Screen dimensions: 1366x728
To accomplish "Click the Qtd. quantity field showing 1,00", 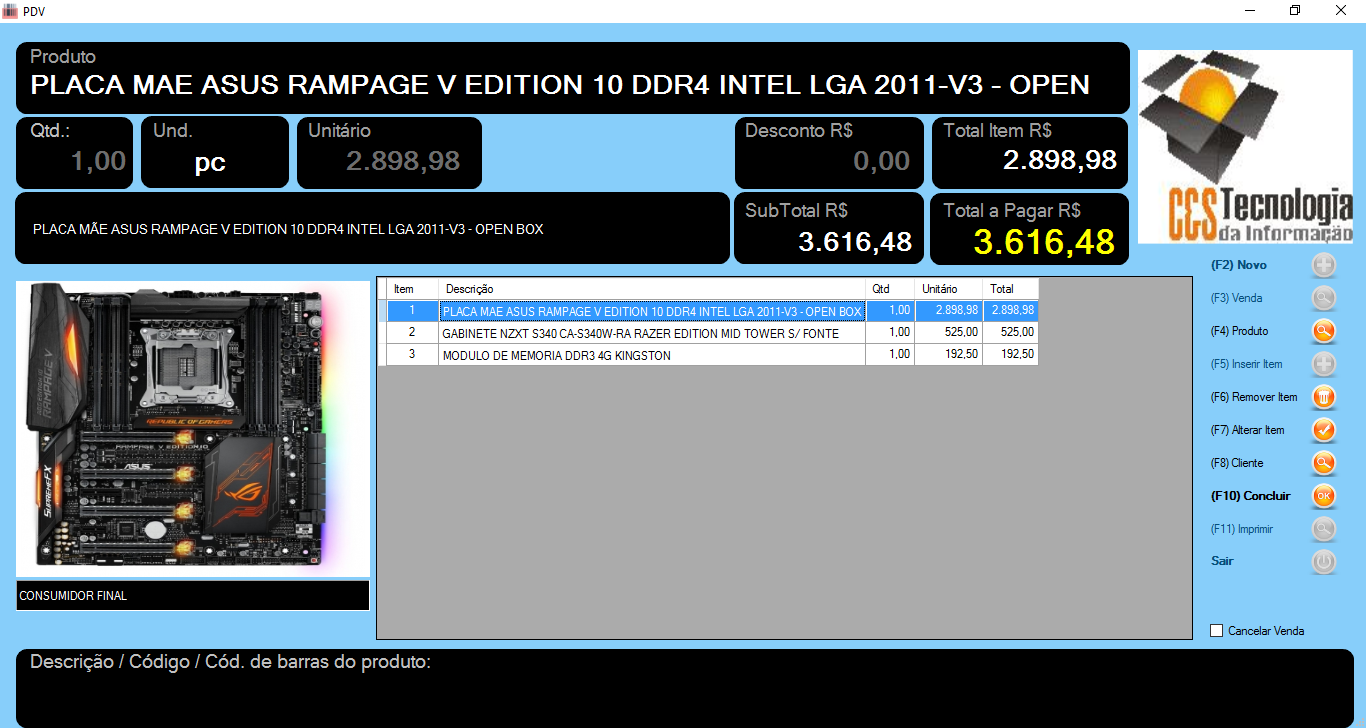I will tap(74, 153).
